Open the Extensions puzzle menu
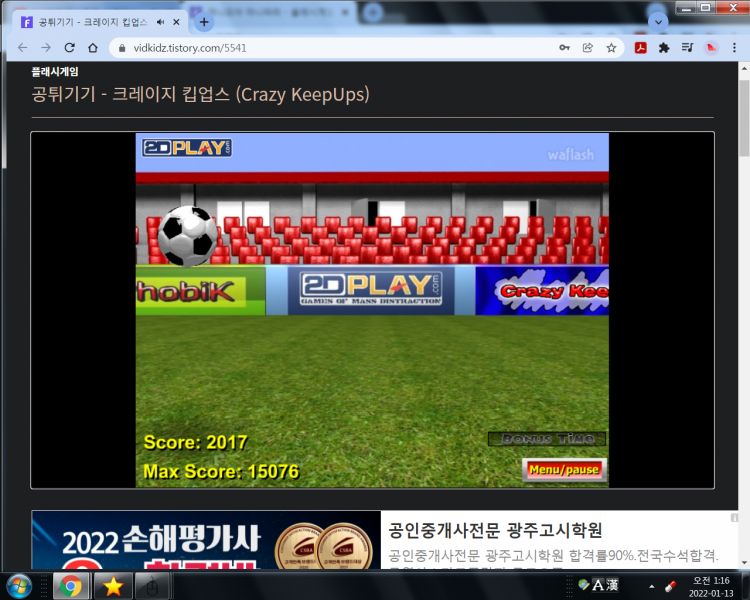Viewport: 750px width, 600px height. coord(664,48)
